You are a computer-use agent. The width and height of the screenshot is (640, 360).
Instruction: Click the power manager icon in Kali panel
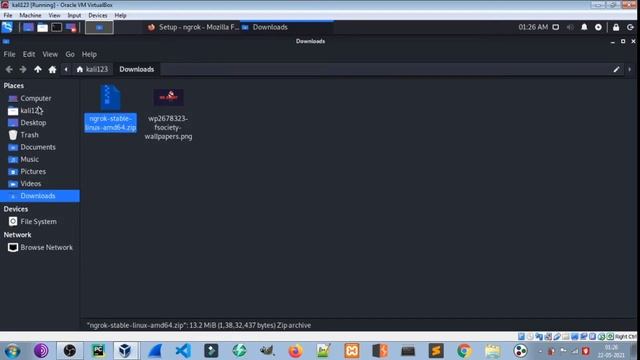pyautogui.click(x=598, y=27)
